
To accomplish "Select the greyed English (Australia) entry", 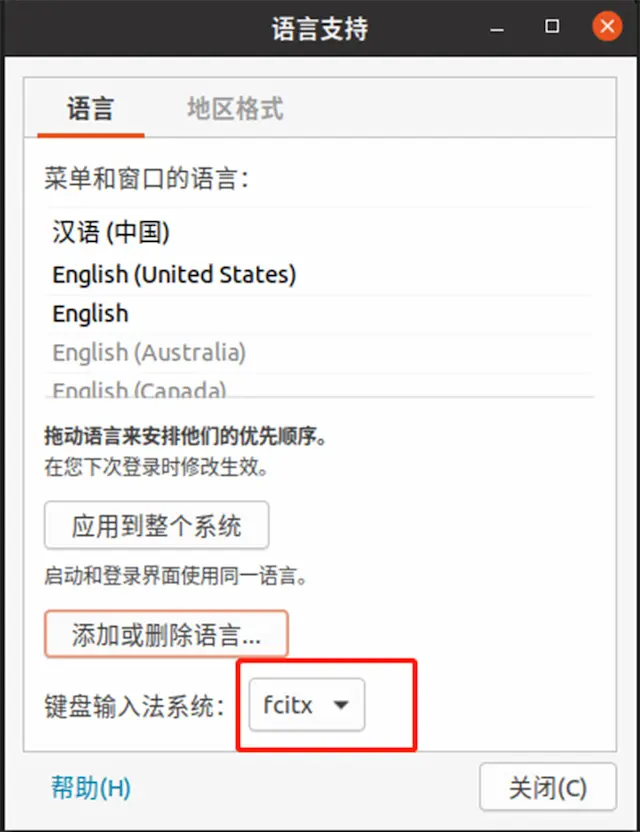I will pos(319,353).
